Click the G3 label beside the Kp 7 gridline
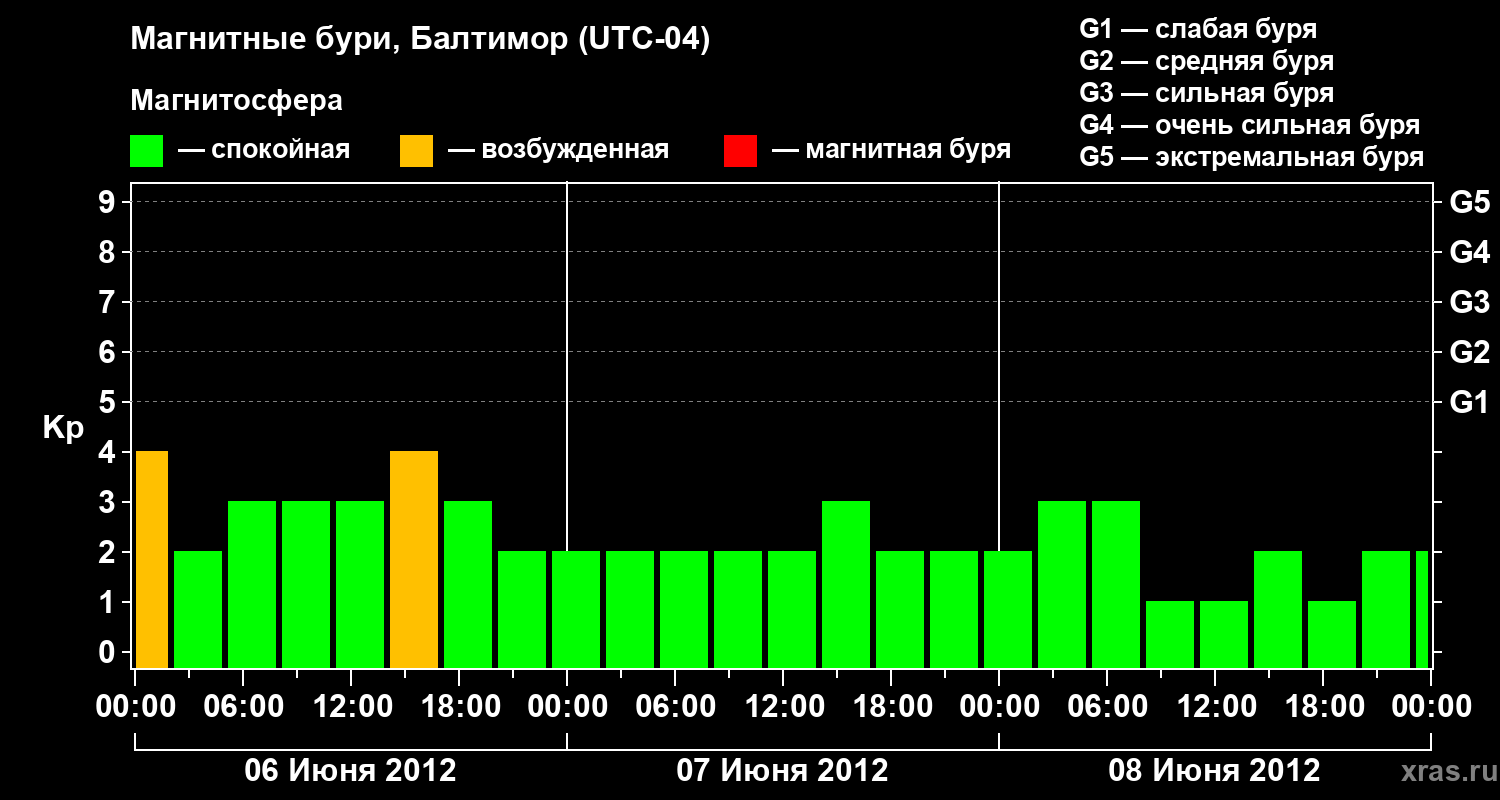 point(1469,302)
